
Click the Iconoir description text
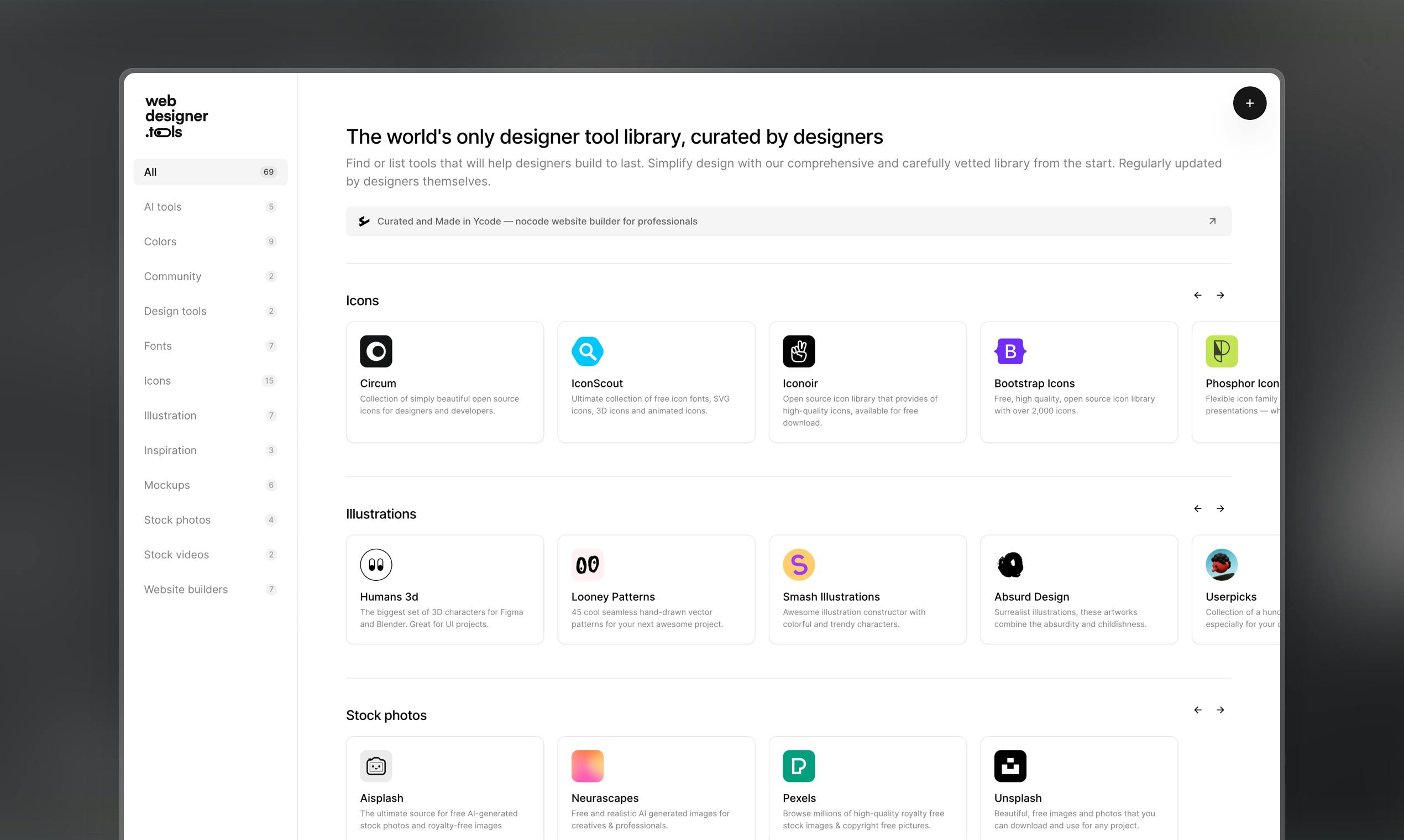(860, 411)
